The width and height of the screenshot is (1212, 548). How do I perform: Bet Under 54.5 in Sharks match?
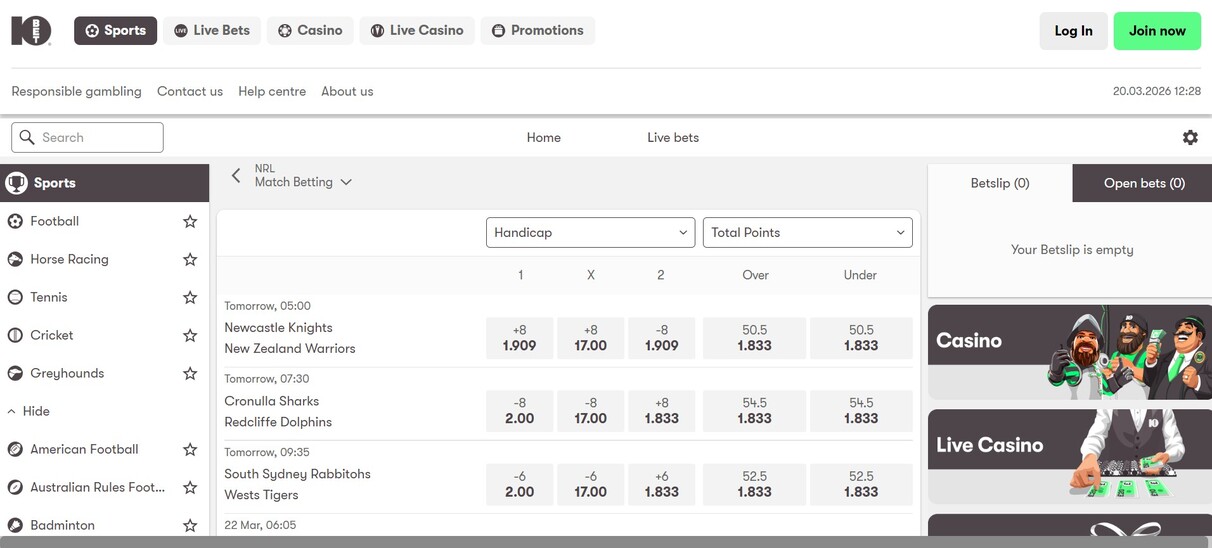[861, 411]
